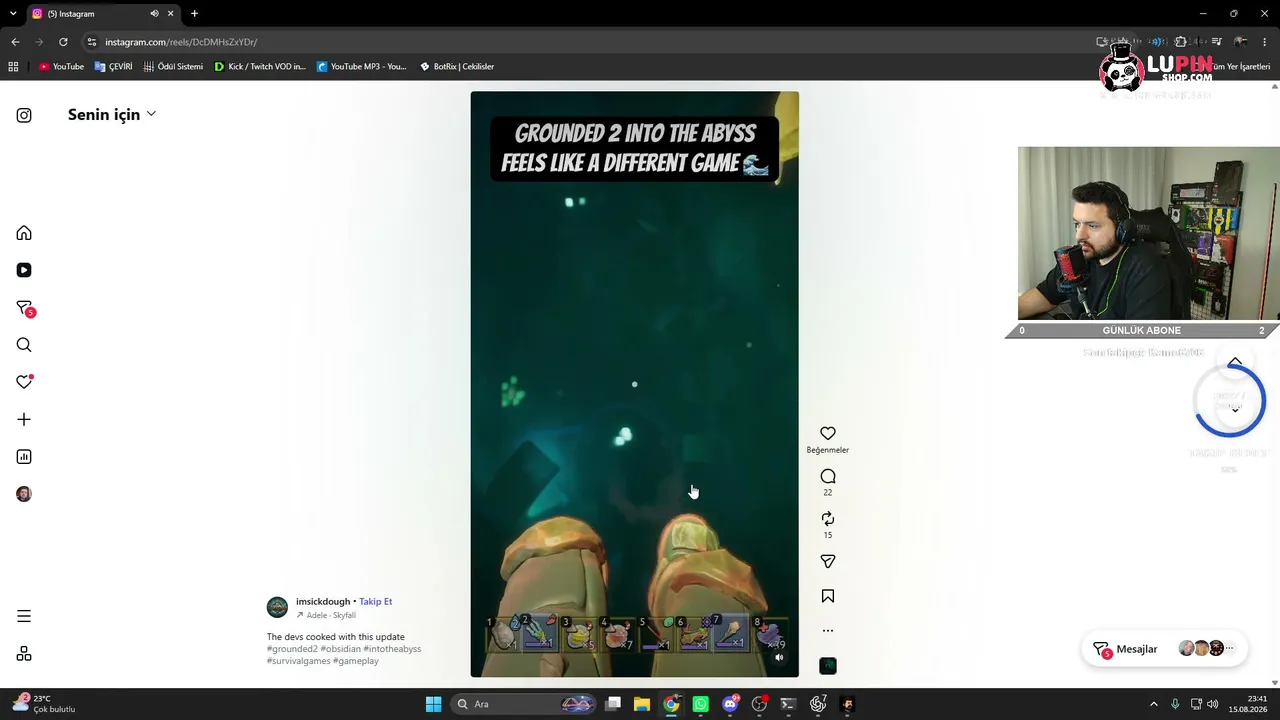Open the Instagram logo home link
The width and height of the screenshot is (1280, 720).
[x=24, y=115]
